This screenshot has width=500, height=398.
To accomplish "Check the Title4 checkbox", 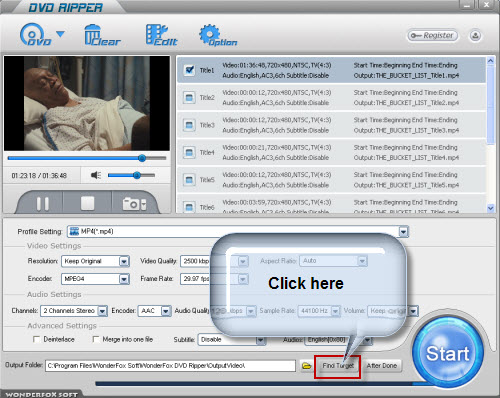I will click(189, 152).
